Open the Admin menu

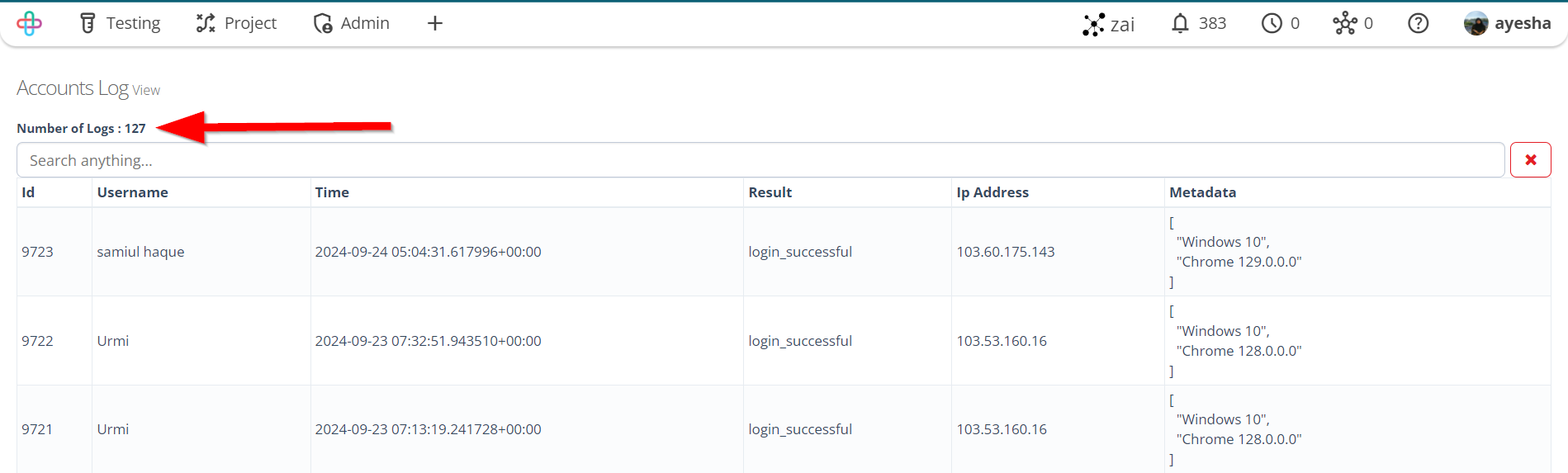coord(352,23)
